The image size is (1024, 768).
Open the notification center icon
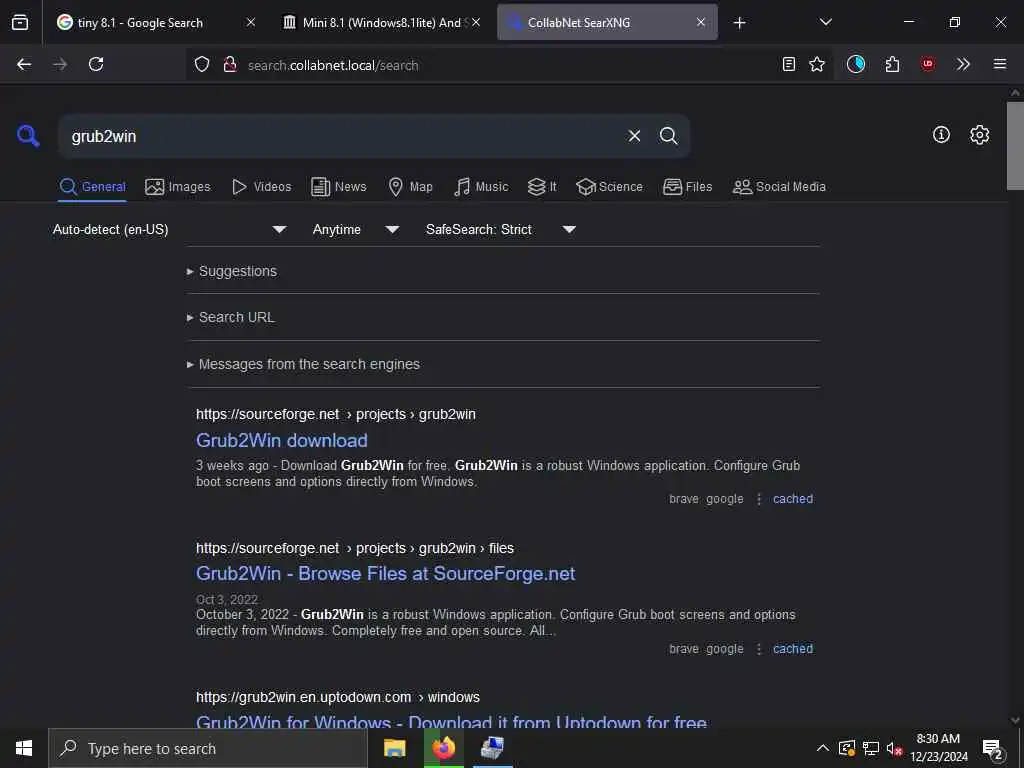click(993, 749)
